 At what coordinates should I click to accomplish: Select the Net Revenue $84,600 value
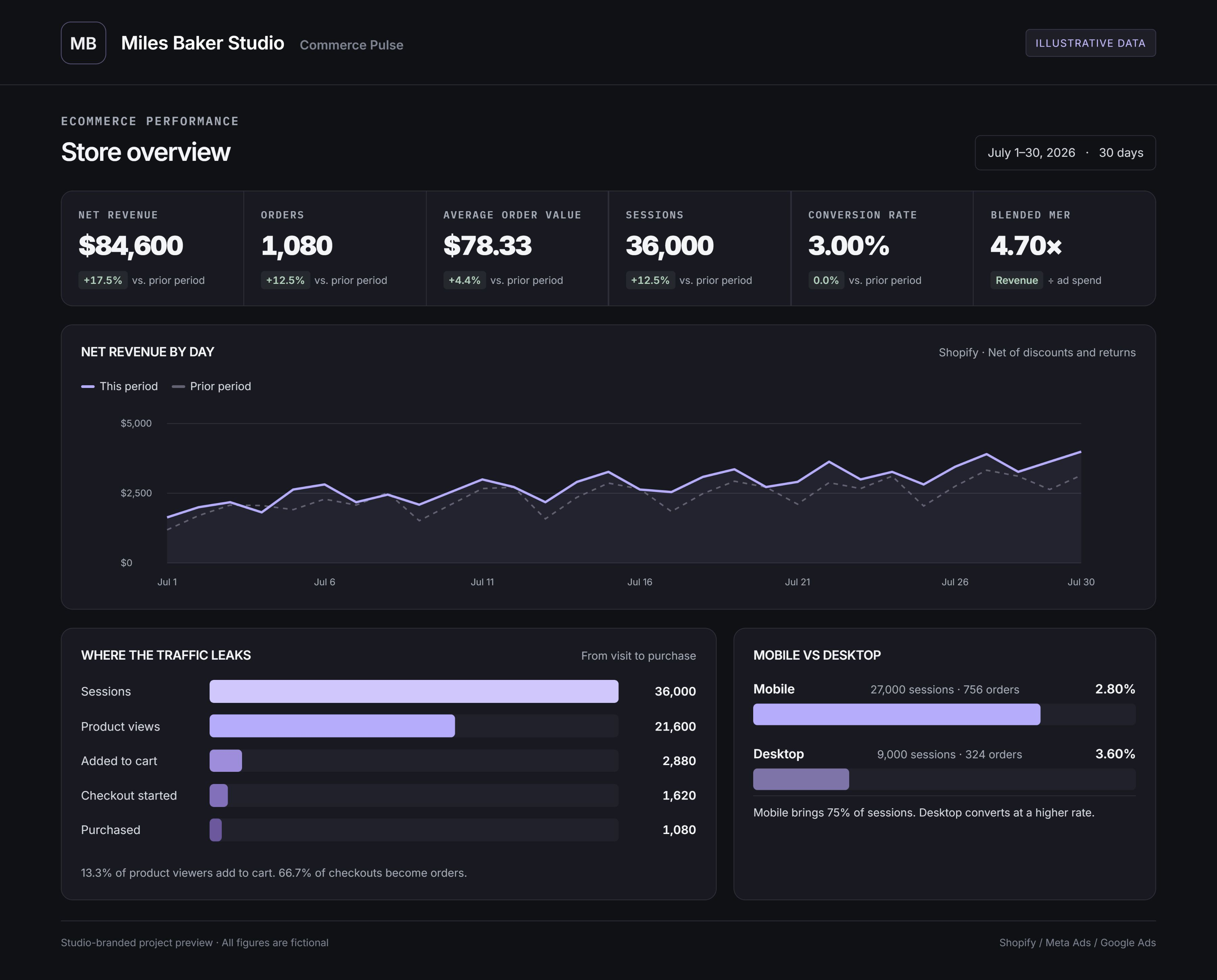coord(130,246)
